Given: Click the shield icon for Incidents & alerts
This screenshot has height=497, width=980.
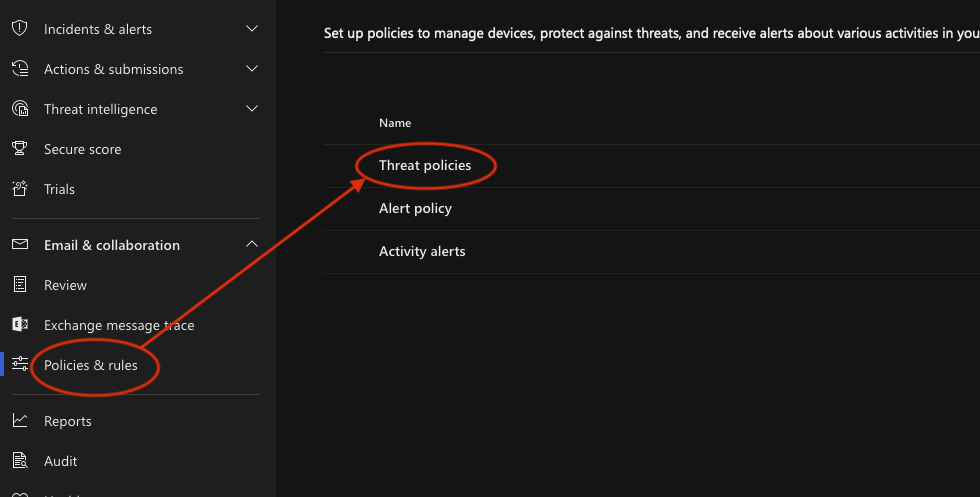Looking at the screenshot, I should [x=19, y=29].
